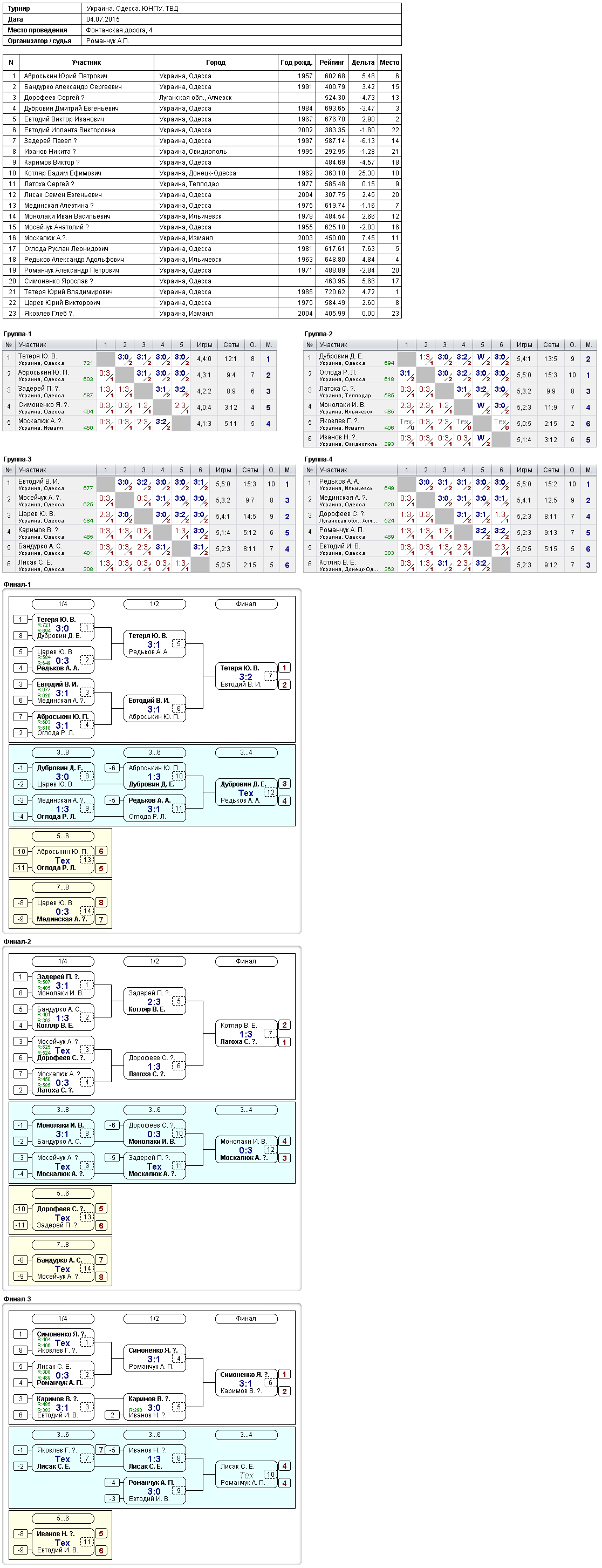Viewport: 602px width, 1568px height.
Task: Click the Финал-3 section title
Action: point(17,1299)
